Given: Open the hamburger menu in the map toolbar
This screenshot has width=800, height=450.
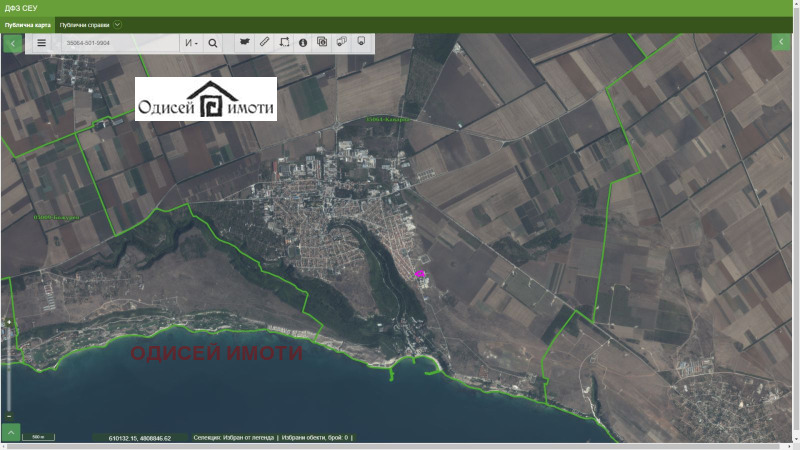Looking at the screenshot, I should click(x=41, y=43).
